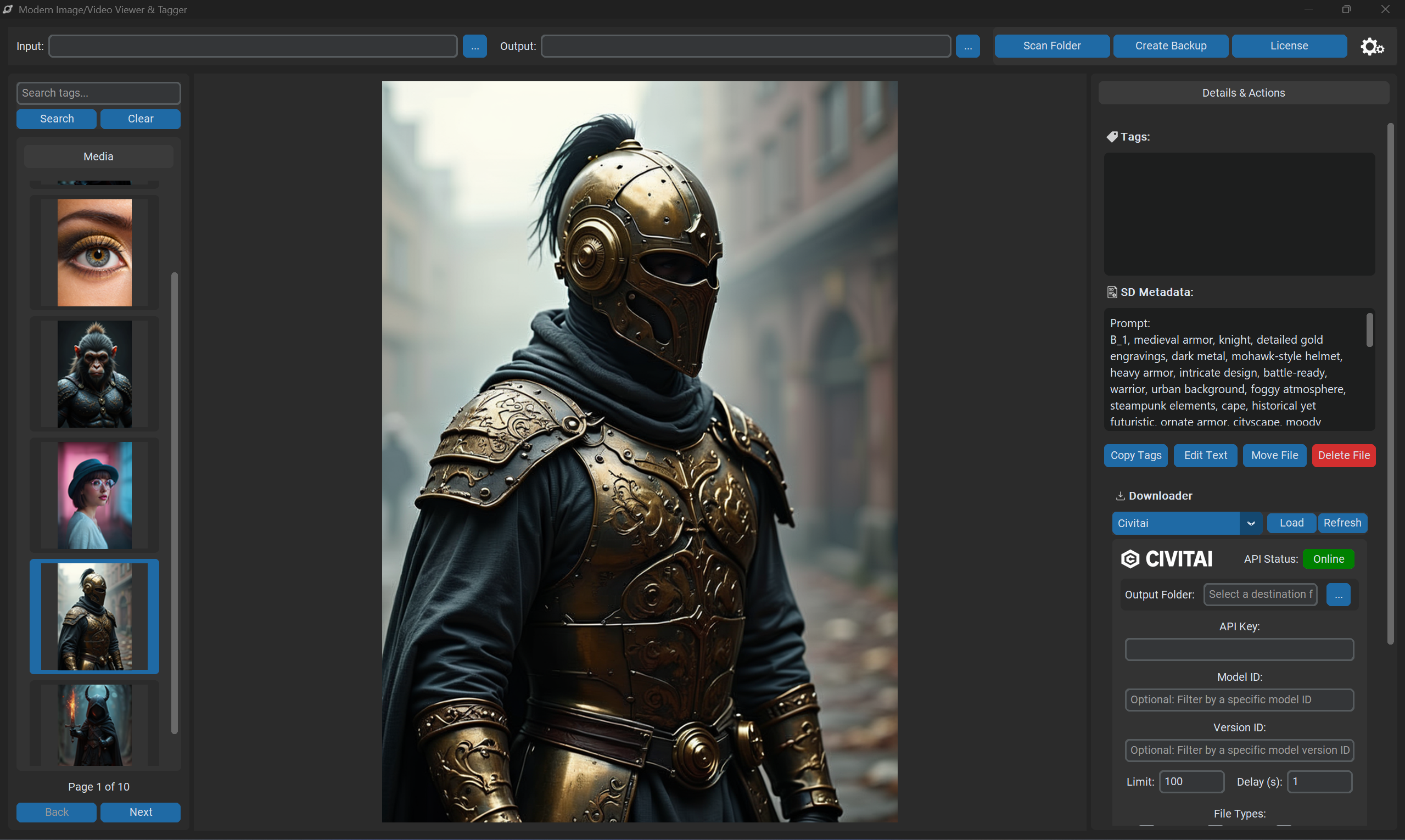Image resolution: width=1405 pixels, height=840 pixels.
Task: Open the settings gear icon
Action: pos(1372,47)
